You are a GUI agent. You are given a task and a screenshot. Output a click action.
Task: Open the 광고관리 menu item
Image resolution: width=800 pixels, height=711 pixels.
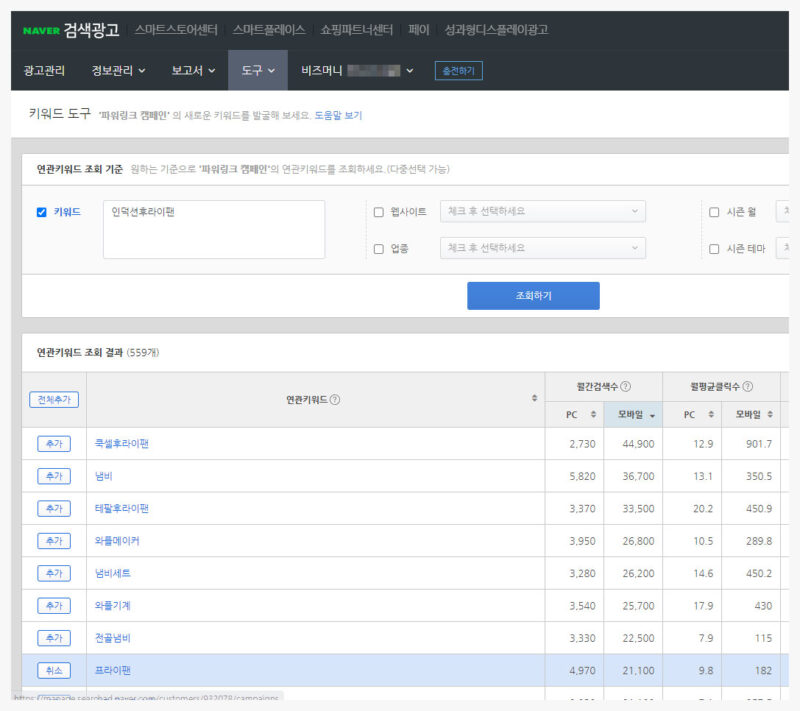tap(44, 71)
